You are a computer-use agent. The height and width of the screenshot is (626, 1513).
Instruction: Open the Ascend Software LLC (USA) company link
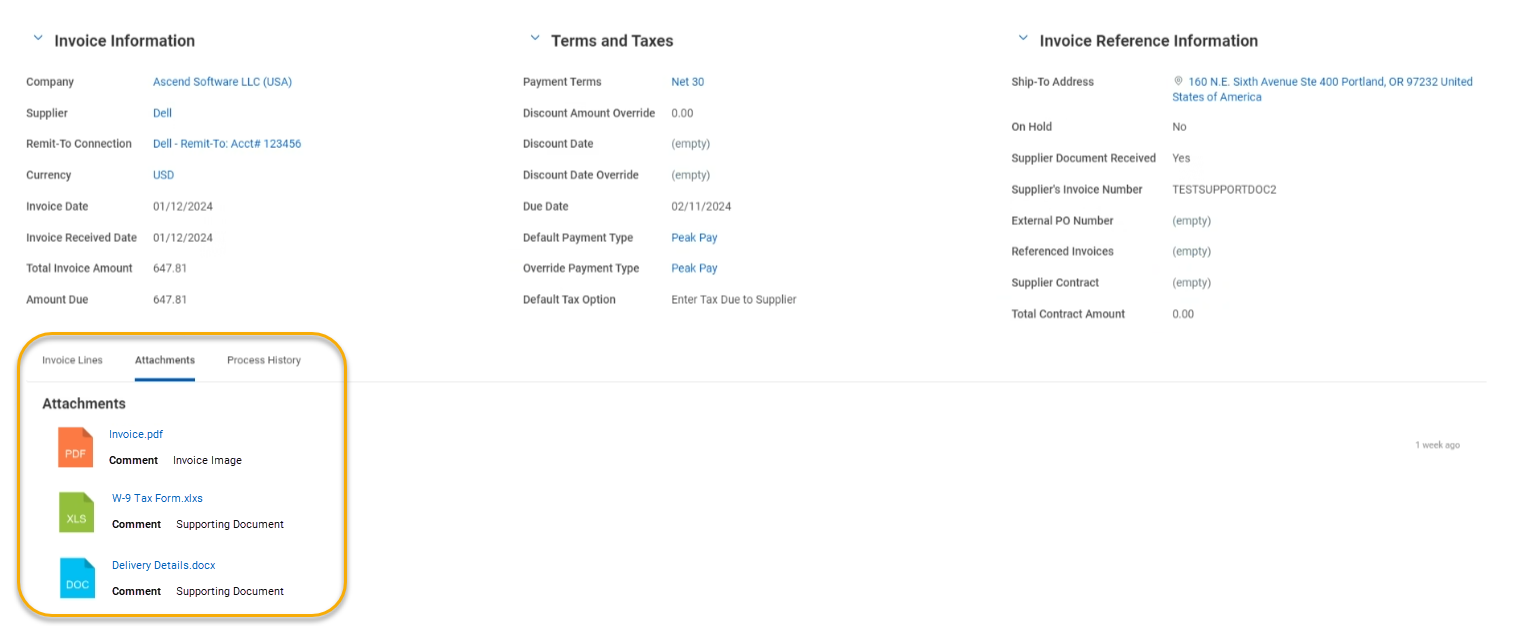(x=222, y=82)
